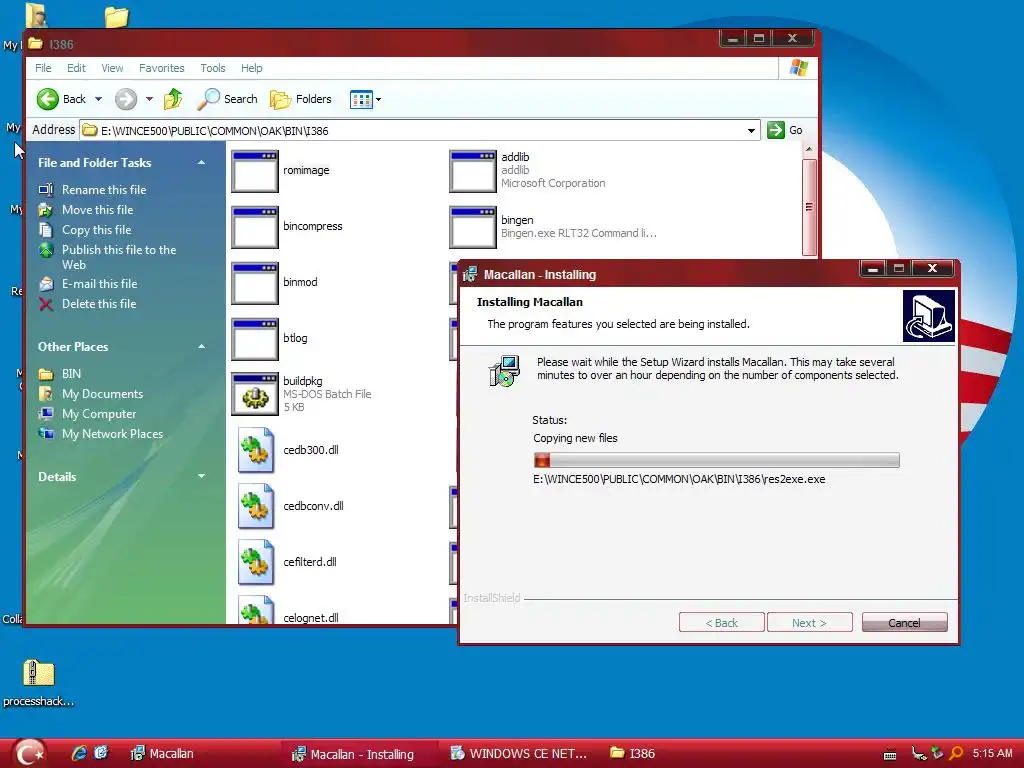Select the buildpkg batch file icon
1024x768 pixels.
coord(255,394)
